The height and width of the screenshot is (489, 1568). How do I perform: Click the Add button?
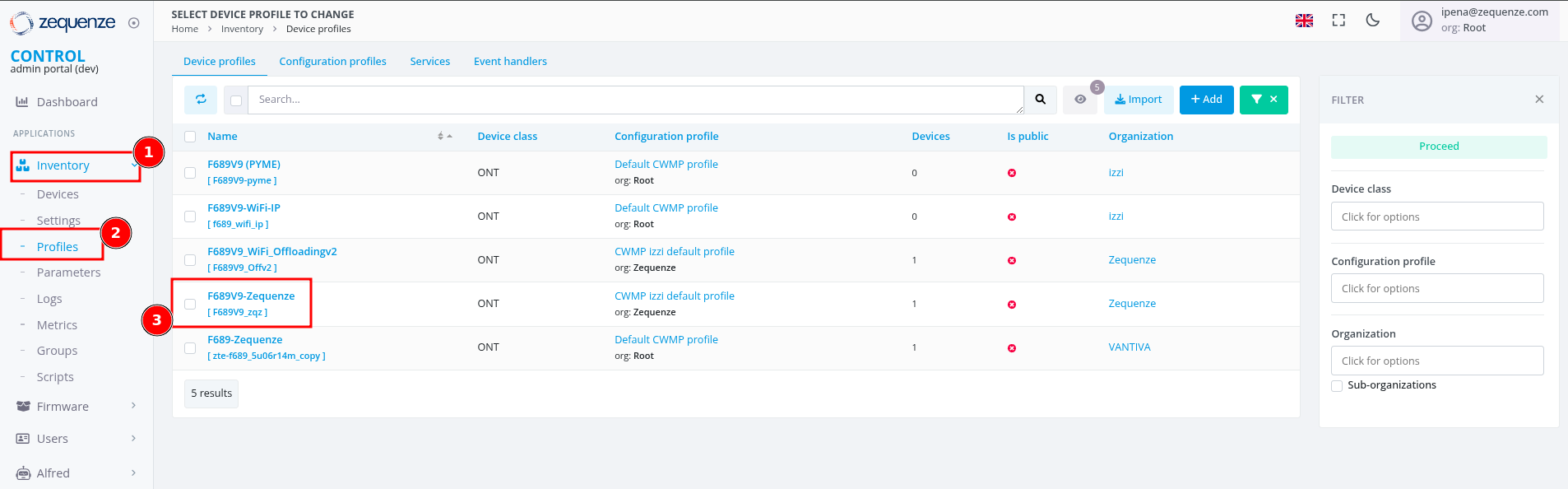click(x=1206, y=100)
